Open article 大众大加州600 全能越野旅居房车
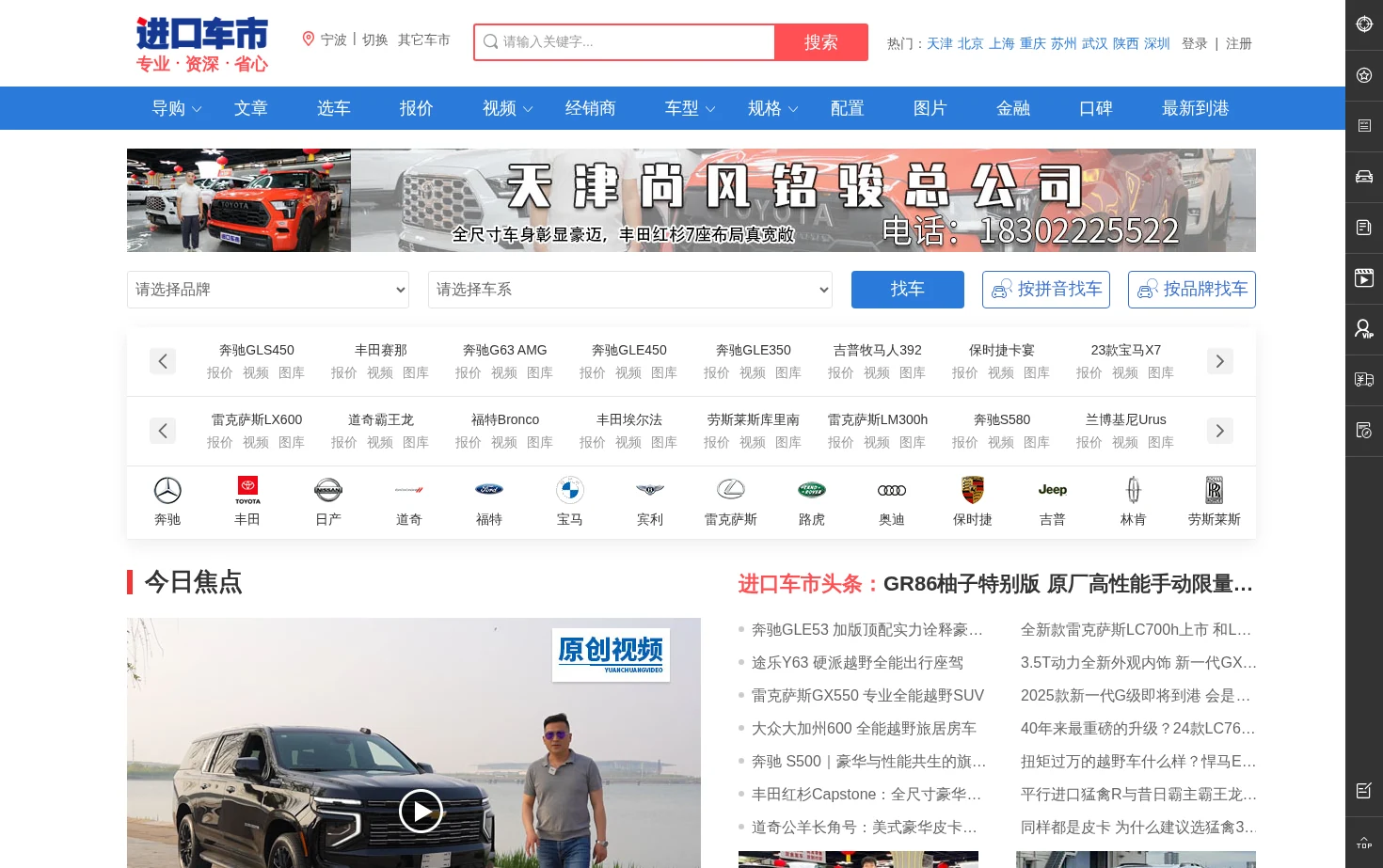The height and width of the screenshot is (868, 1383). click(x=864, y=729)
